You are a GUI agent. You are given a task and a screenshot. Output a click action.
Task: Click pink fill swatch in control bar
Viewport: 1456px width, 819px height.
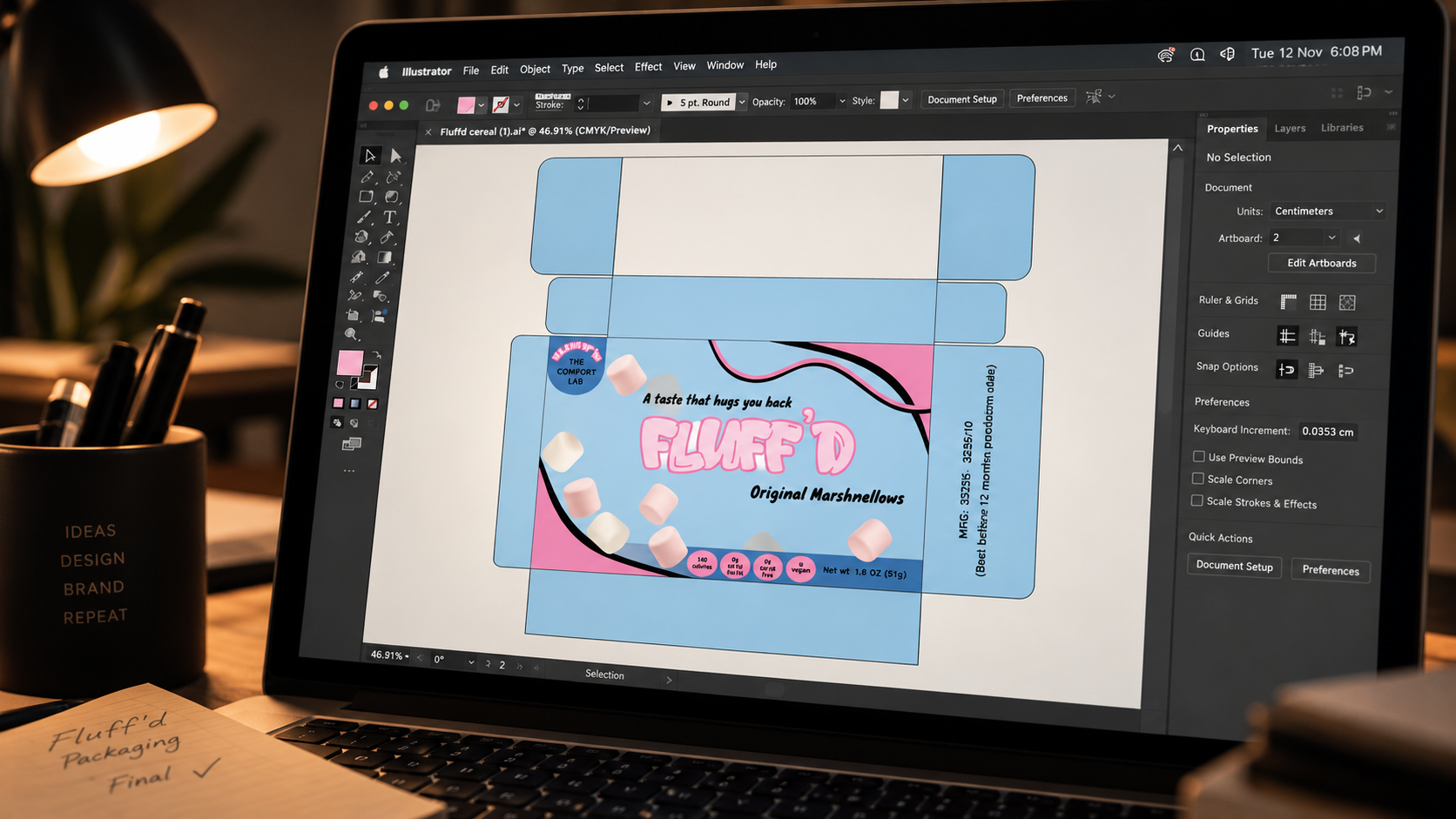pyautogui.click(x=466, y=105)
